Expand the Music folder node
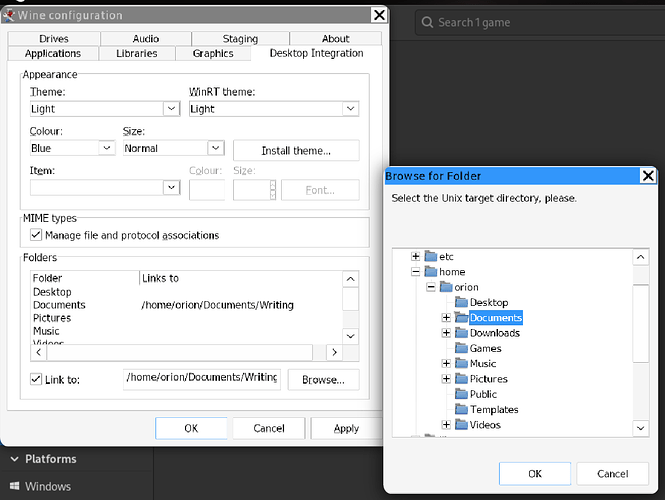 click(x=446, y=363)
